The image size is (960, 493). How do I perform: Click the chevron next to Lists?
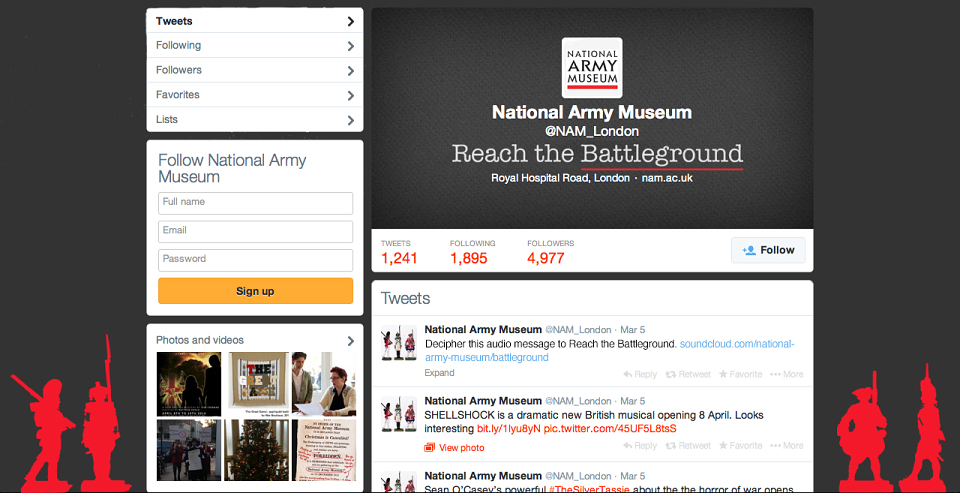(x=351, y=120)
